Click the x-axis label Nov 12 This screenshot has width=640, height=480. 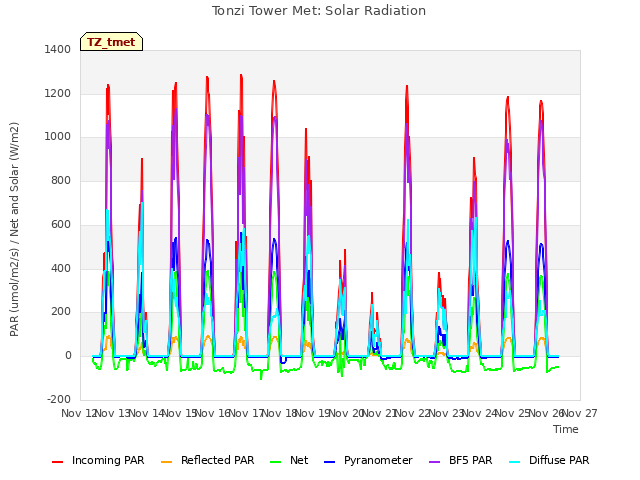(x=78, y=413)
